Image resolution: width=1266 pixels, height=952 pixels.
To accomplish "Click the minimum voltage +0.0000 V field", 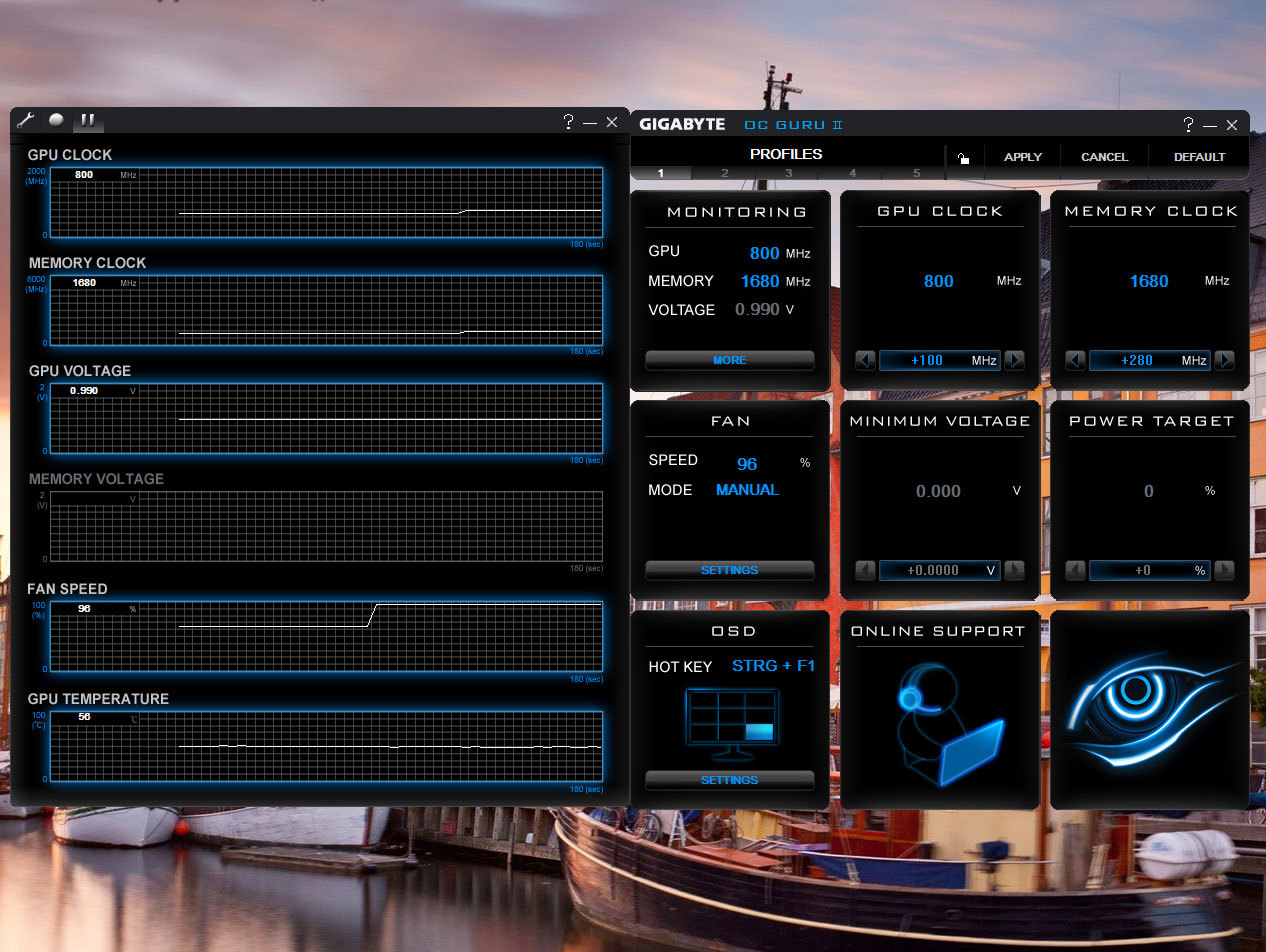I will click(940, 570).
